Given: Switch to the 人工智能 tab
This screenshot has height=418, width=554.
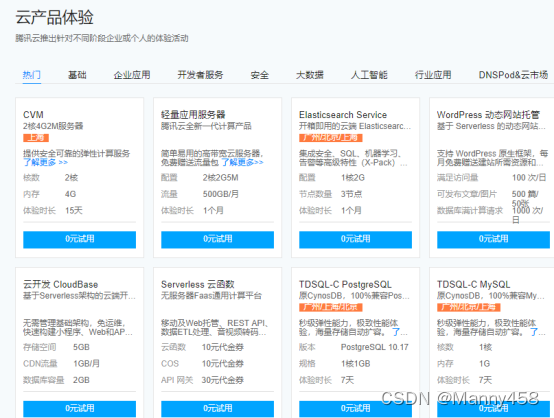Looking at the screenshot, I should pyautogui.click(x=369, y=75).
